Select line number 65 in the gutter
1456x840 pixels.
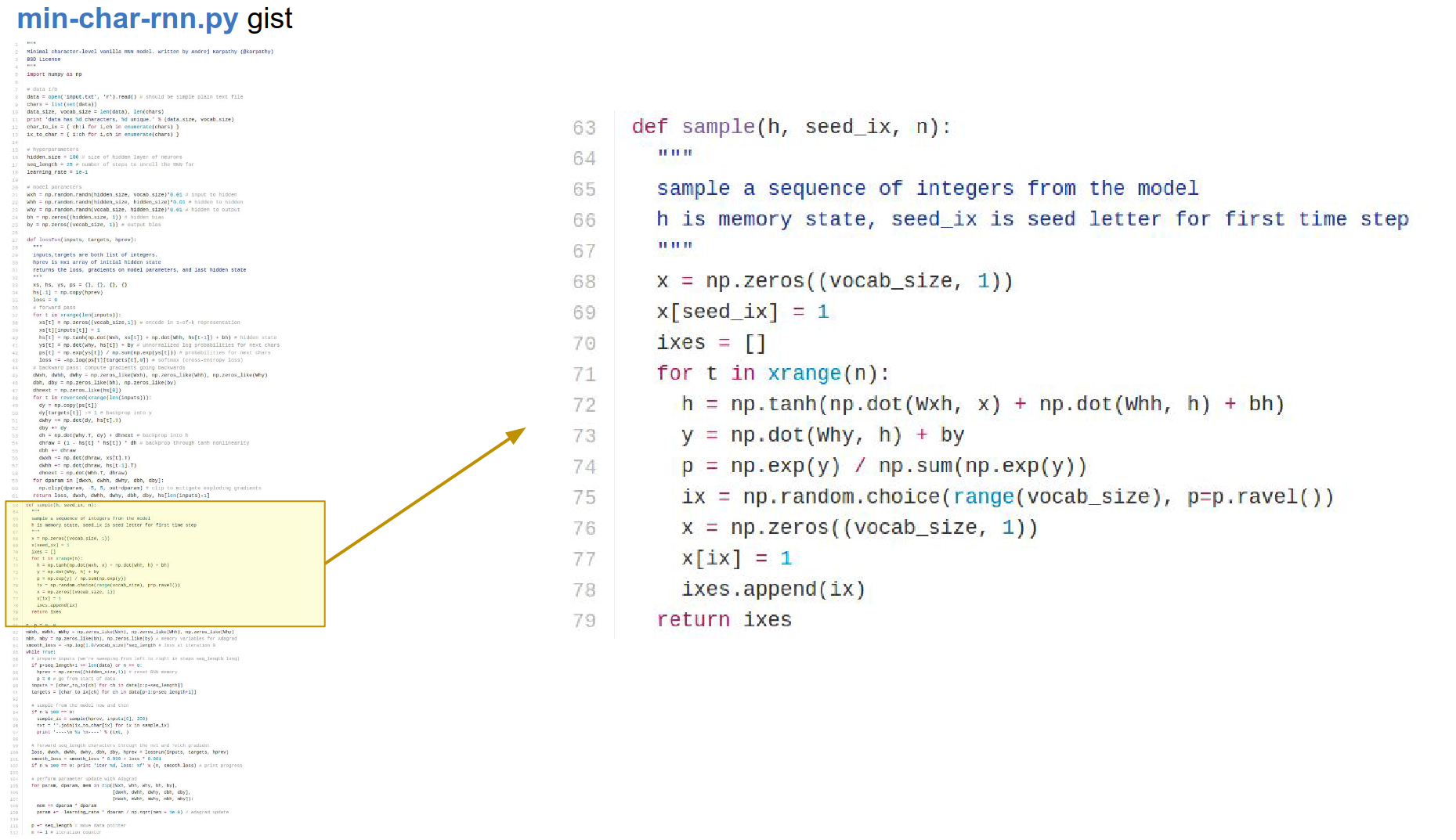pyautogui.click(x=584, y=189)
